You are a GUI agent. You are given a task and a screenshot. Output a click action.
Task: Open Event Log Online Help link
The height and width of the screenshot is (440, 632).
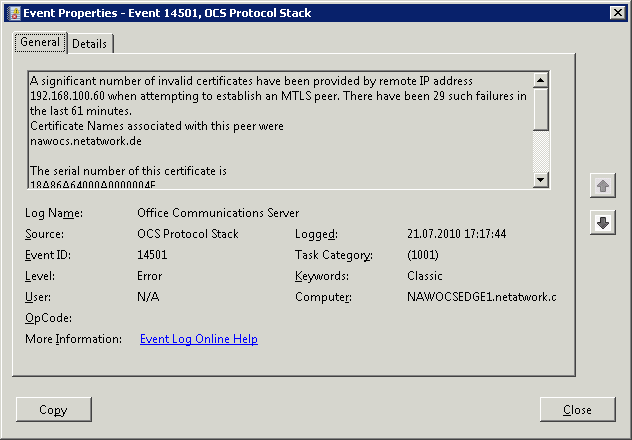199,339
